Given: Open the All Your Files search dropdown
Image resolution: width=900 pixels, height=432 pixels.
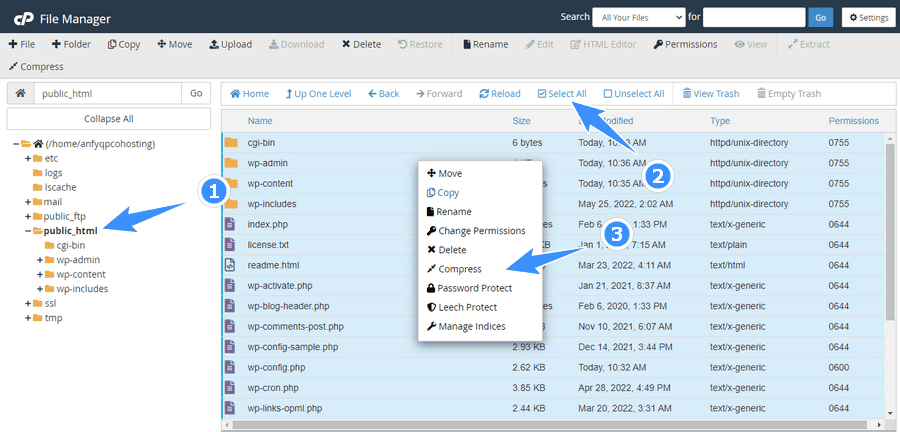Looking at the screenshot, I should (x=639, y=18).
